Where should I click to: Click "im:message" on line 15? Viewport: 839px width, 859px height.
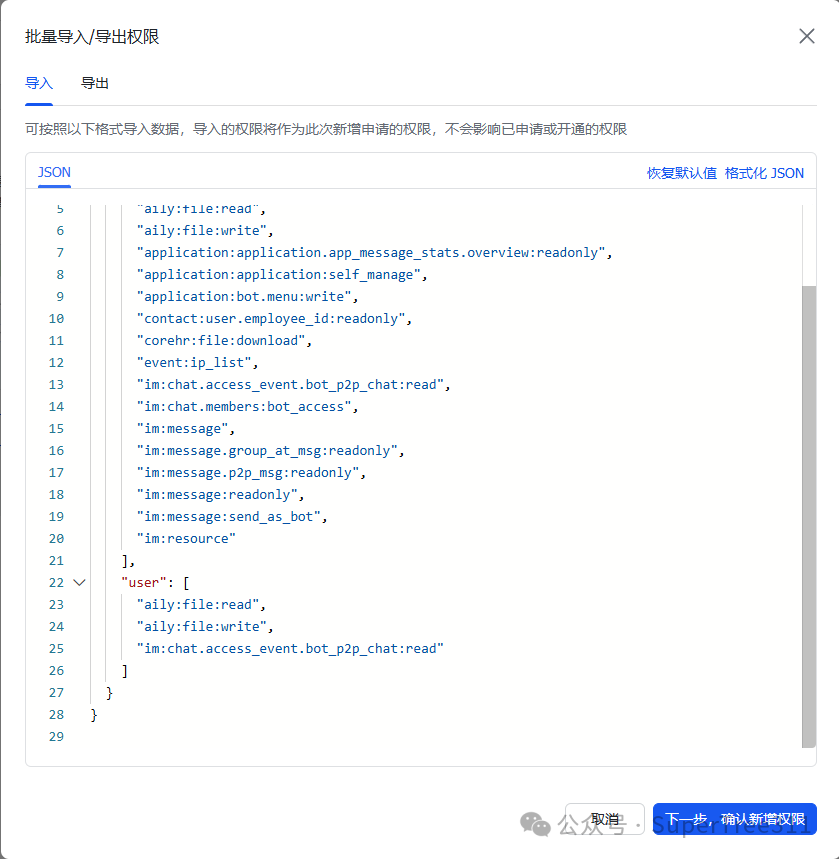pos(182,428)
